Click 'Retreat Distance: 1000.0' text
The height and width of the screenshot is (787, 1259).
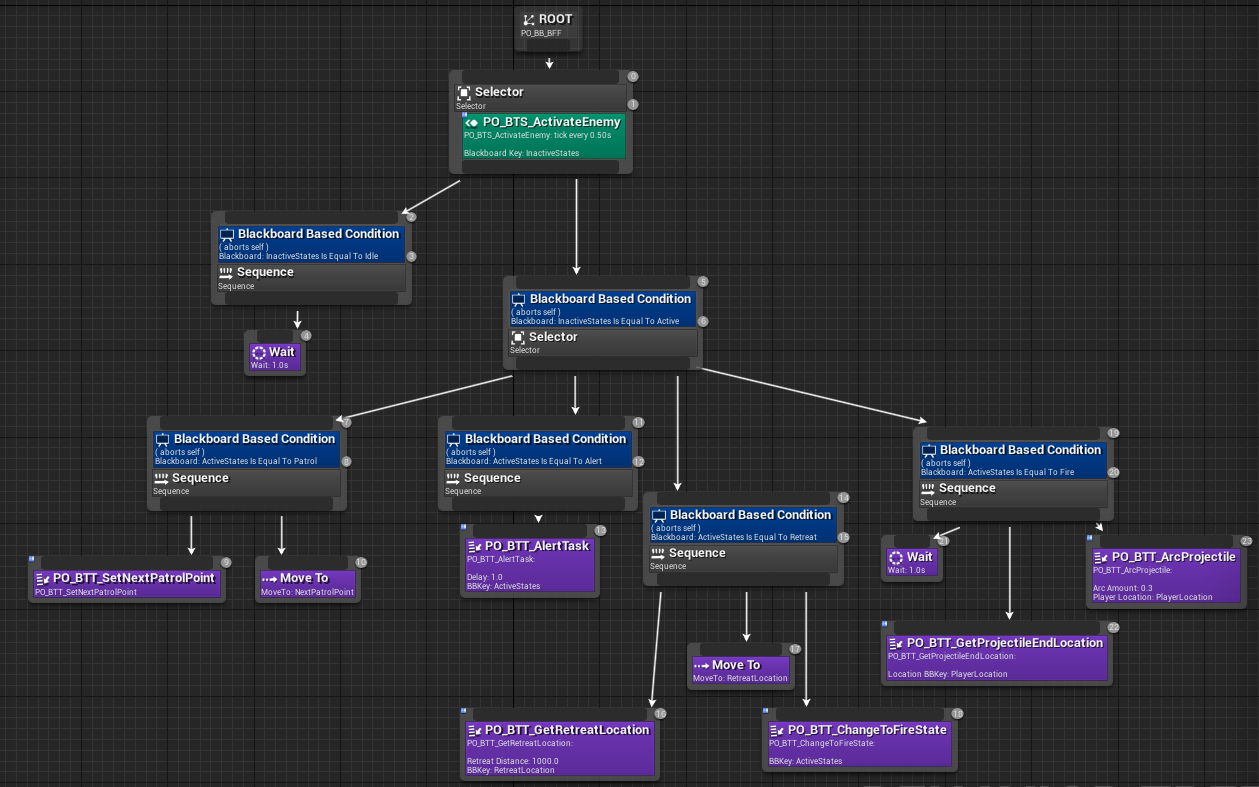pyautogui.click(x=513, y=761)
